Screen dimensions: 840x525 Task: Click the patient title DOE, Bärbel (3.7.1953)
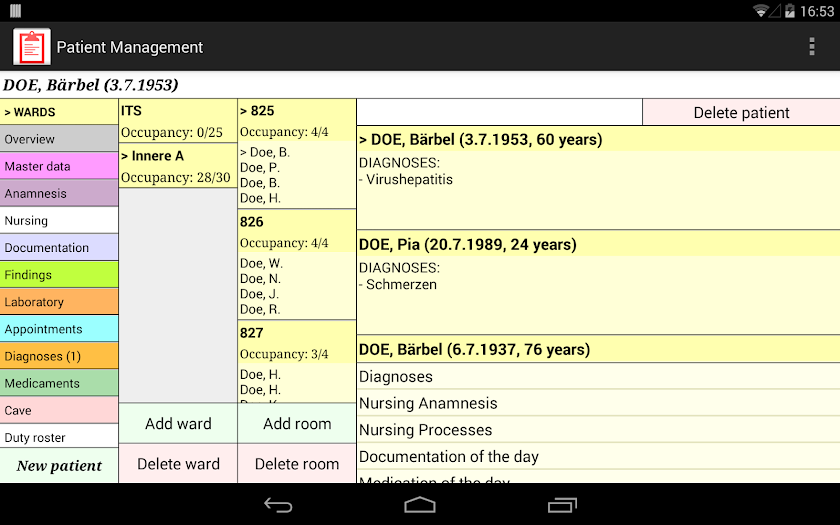tap(91, 85)
